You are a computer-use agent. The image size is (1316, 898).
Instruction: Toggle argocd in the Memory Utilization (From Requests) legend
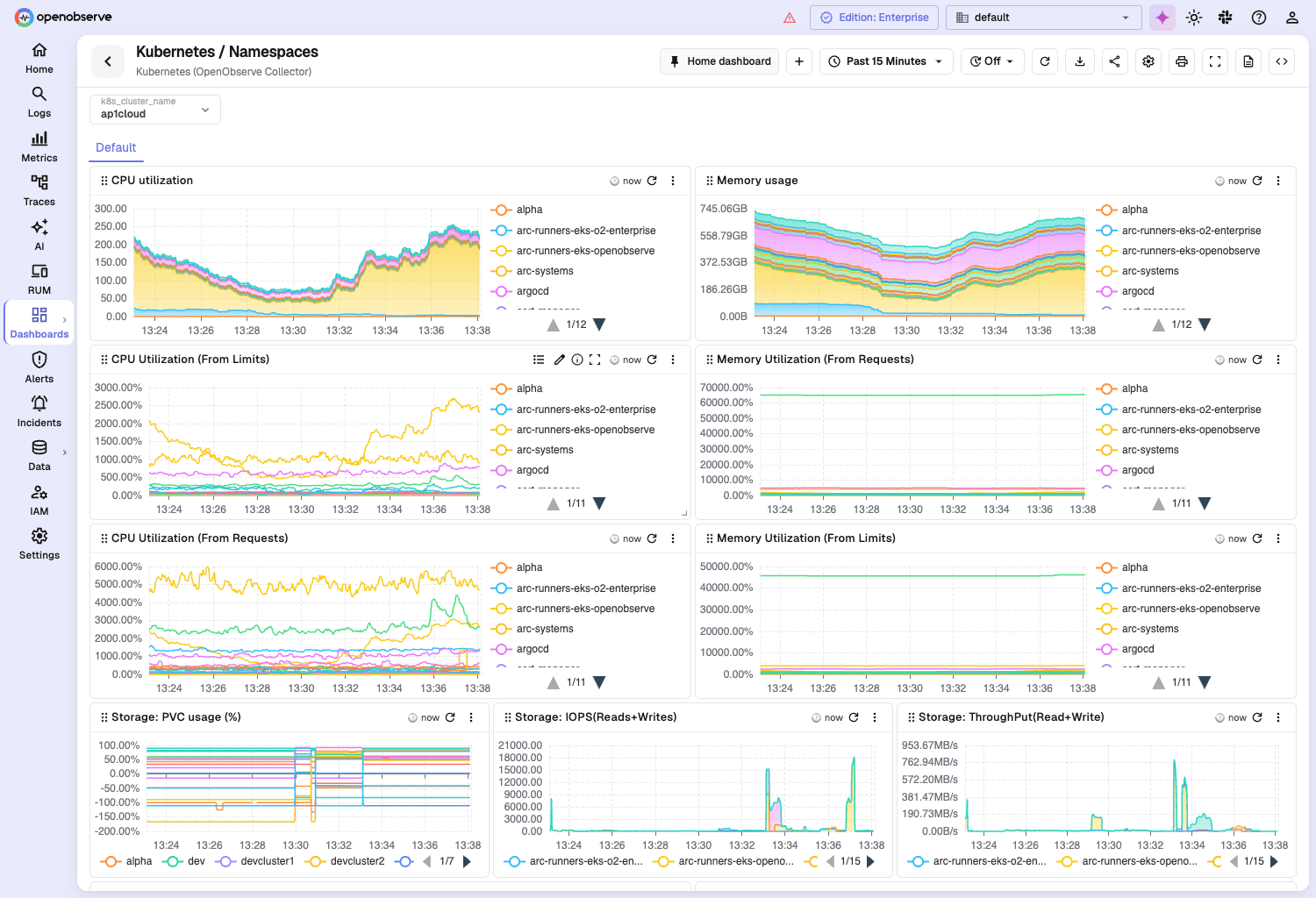click(1126, 470)
